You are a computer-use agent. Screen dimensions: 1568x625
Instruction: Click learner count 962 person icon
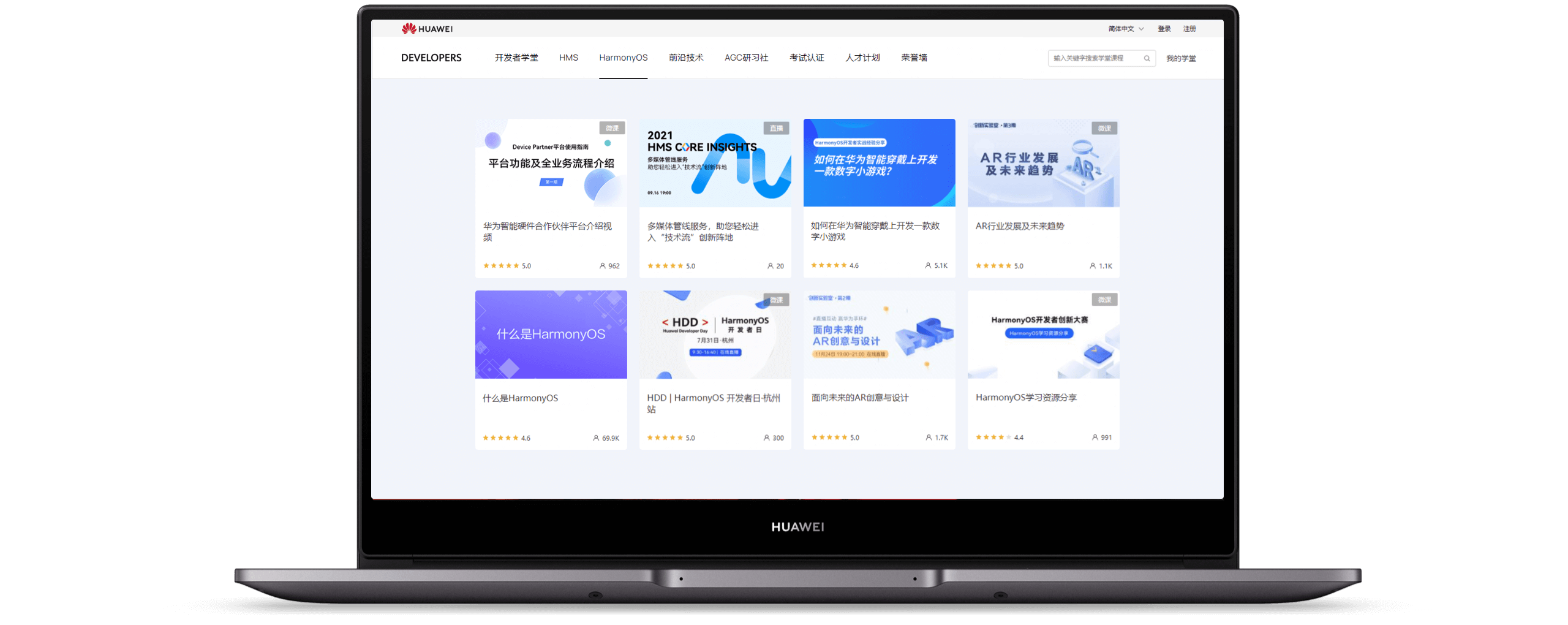[x=602, y=266]
